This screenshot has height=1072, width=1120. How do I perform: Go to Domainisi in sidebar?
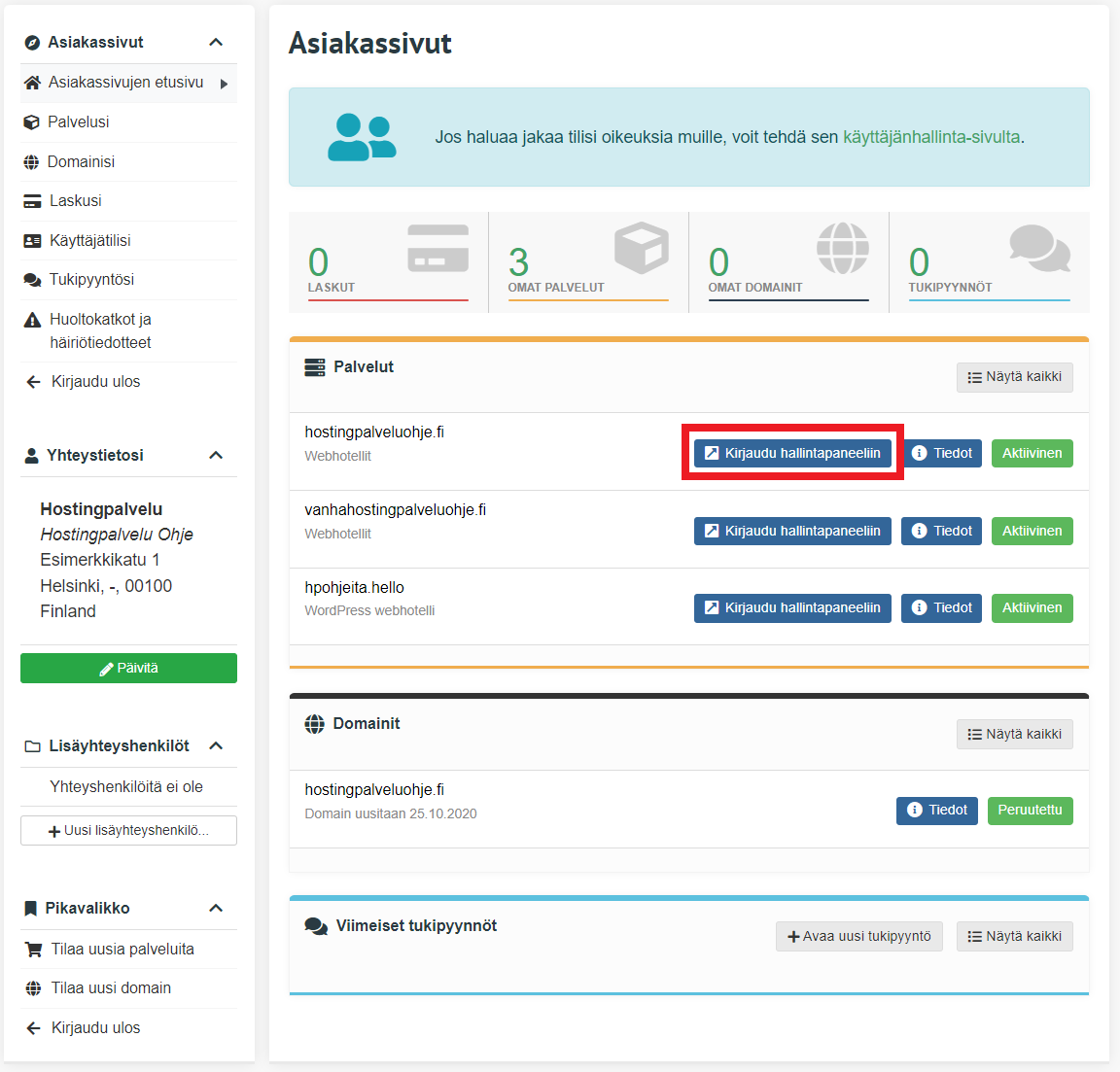click(81, 162)
